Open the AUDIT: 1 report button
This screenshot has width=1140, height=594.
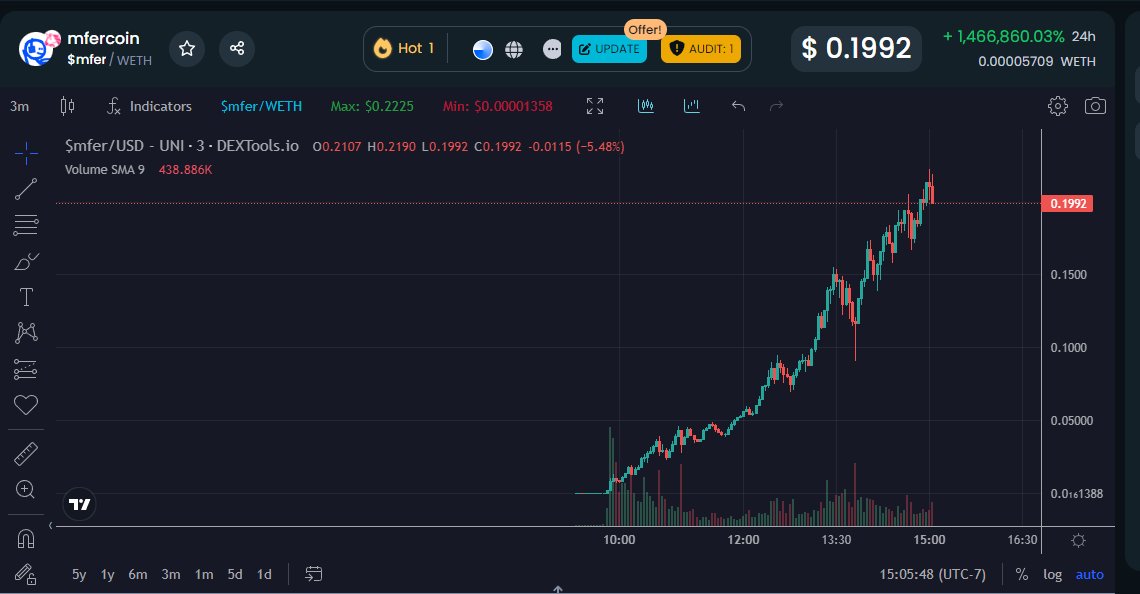tap(701, 49)
